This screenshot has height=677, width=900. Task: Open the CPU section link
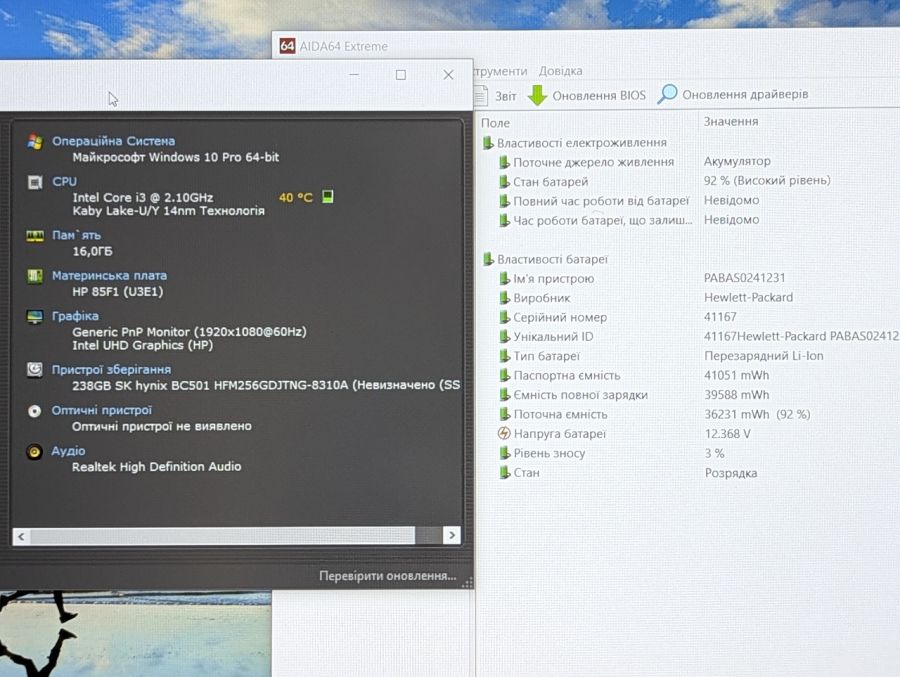click(64, 182)
